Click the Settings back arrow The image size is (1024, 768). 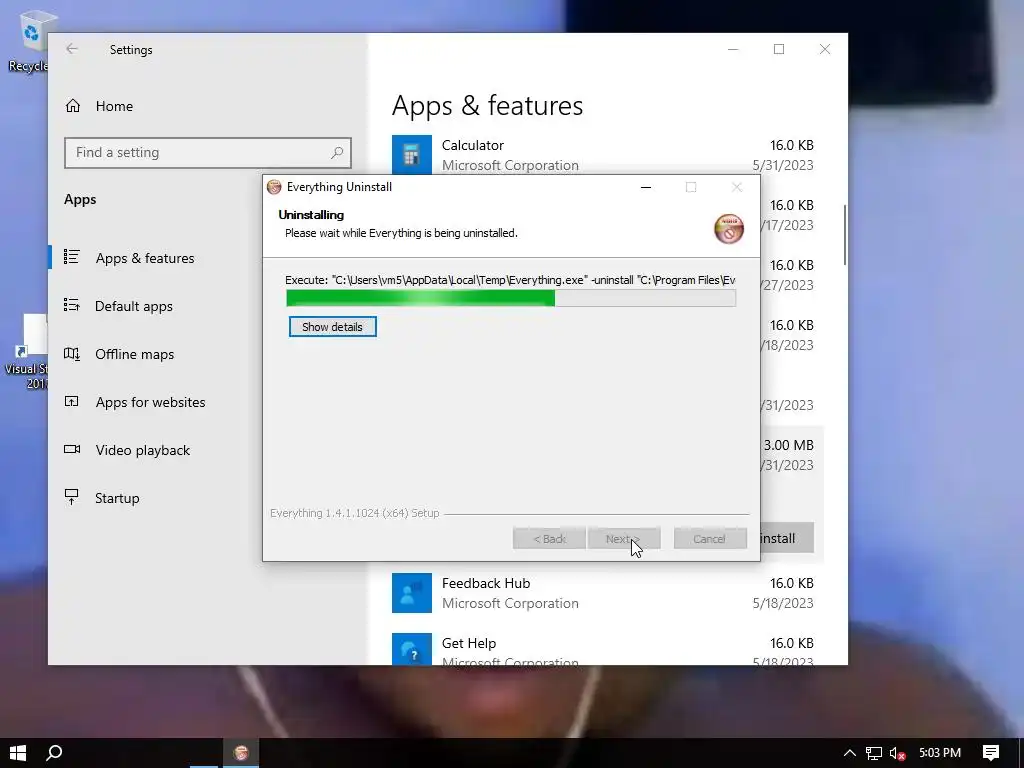tap(72, 49)
